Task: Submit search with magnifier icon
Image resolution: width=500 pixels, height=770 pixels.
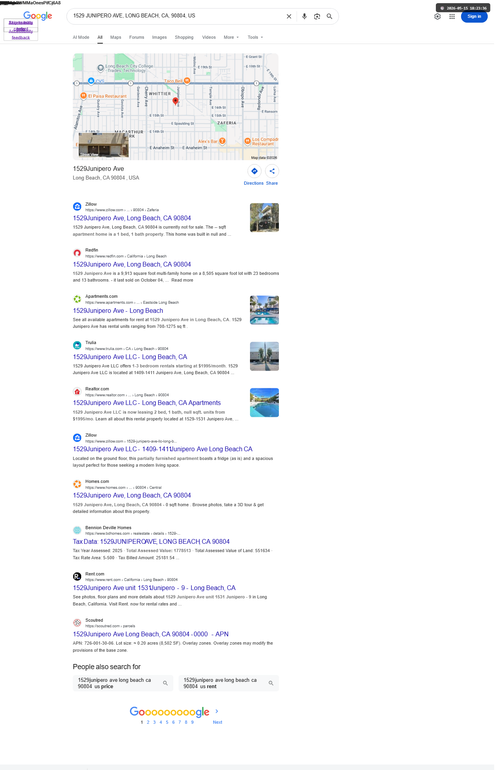Action: [330, 16]
